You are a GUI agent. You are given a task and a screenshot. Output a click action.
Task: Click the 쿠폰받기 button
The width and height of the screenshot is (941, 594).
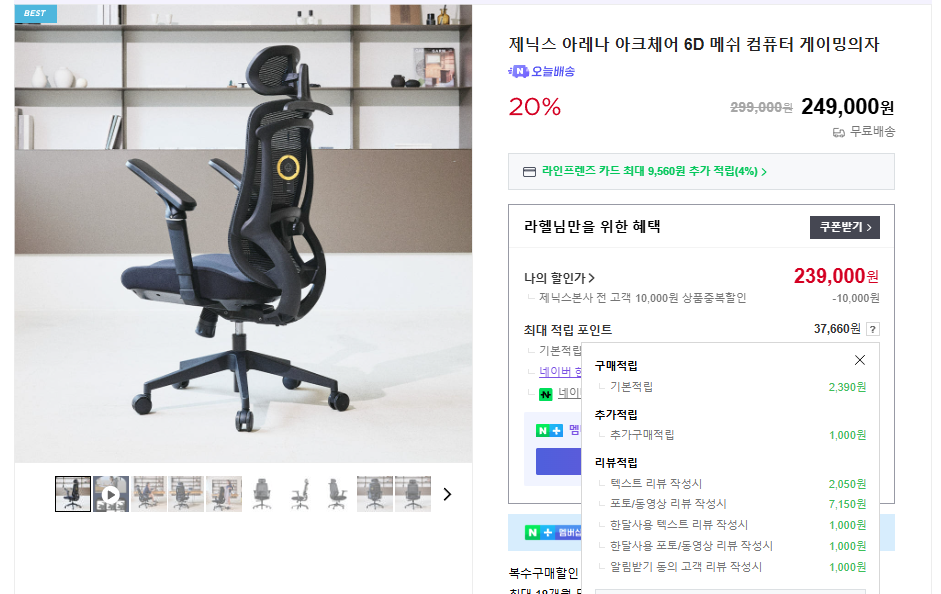pyautogui.click(x=844, y=227)
